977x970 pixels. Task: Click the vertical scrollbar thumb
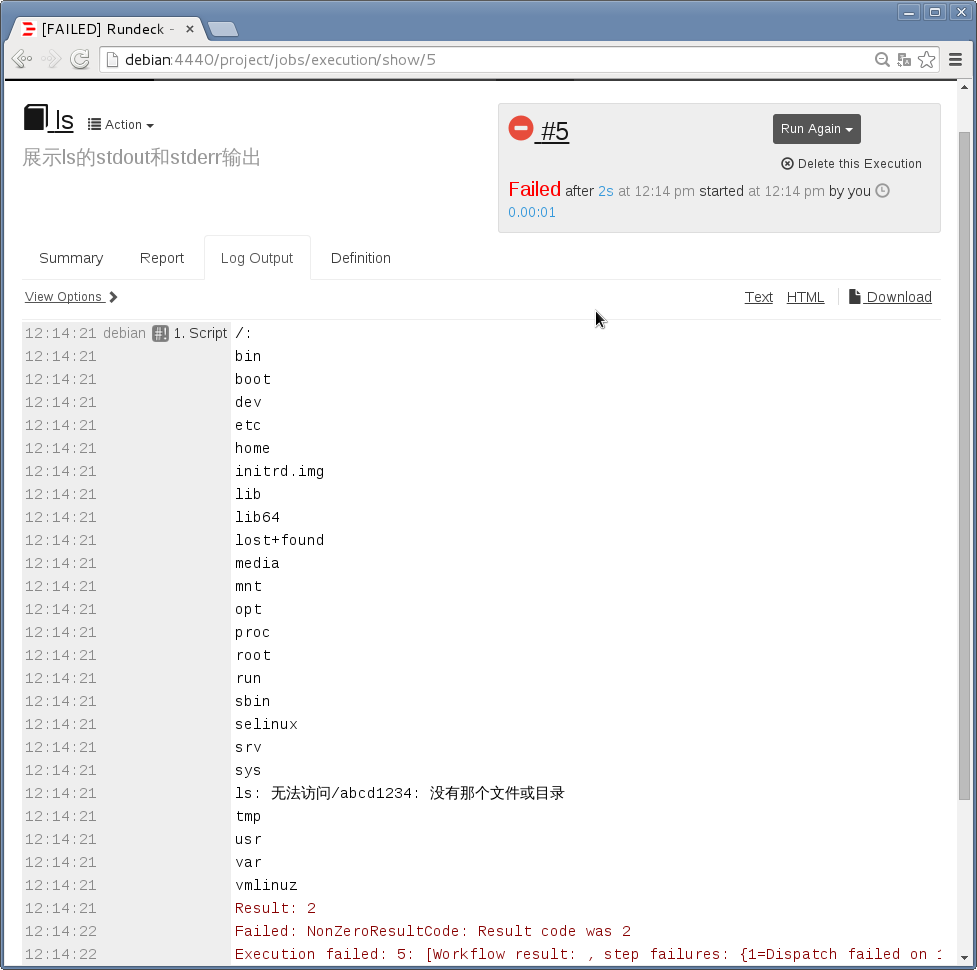click(x=964, y=465)
